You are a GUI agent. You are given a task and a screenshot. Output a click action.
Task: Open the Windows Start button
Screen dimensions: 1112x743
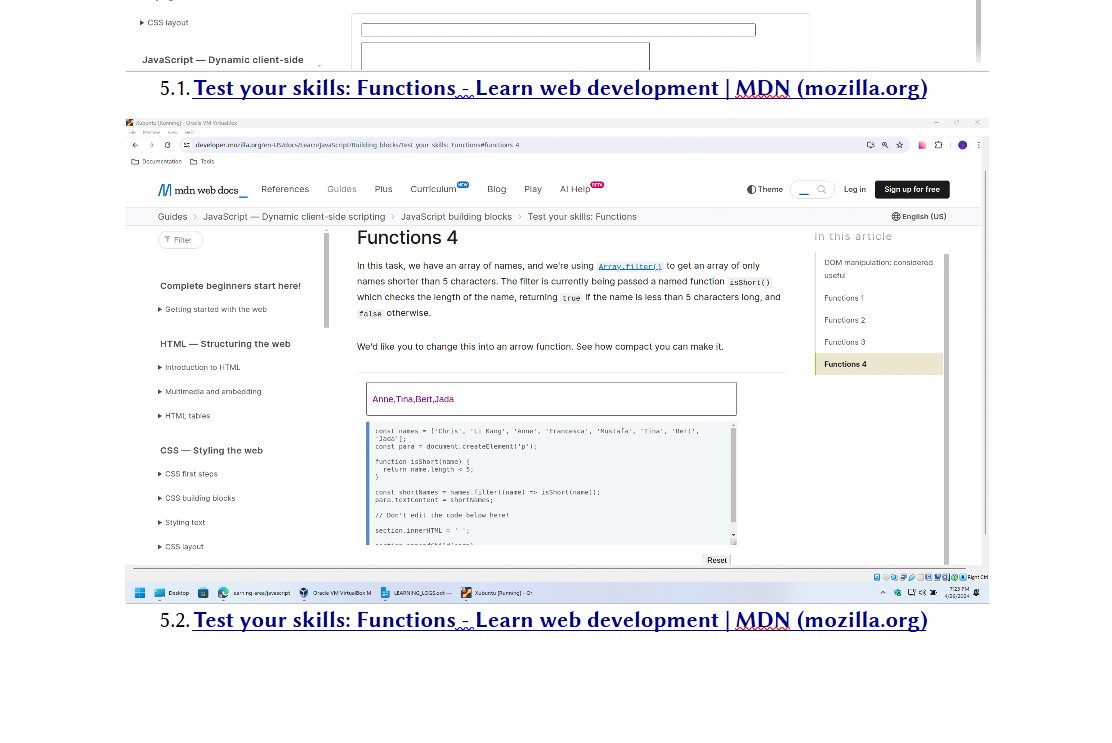pos(140,593)
